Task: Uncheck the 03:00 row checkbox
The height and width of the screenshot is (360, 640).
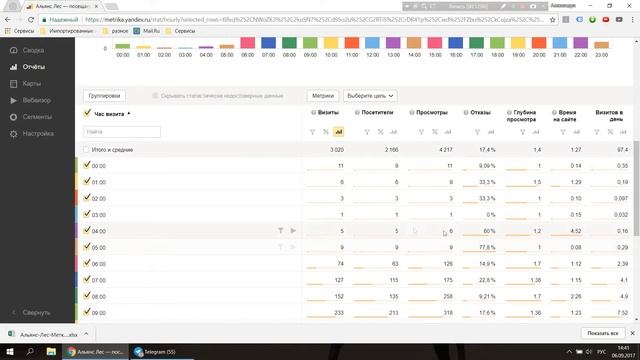Action: point(87,214)
